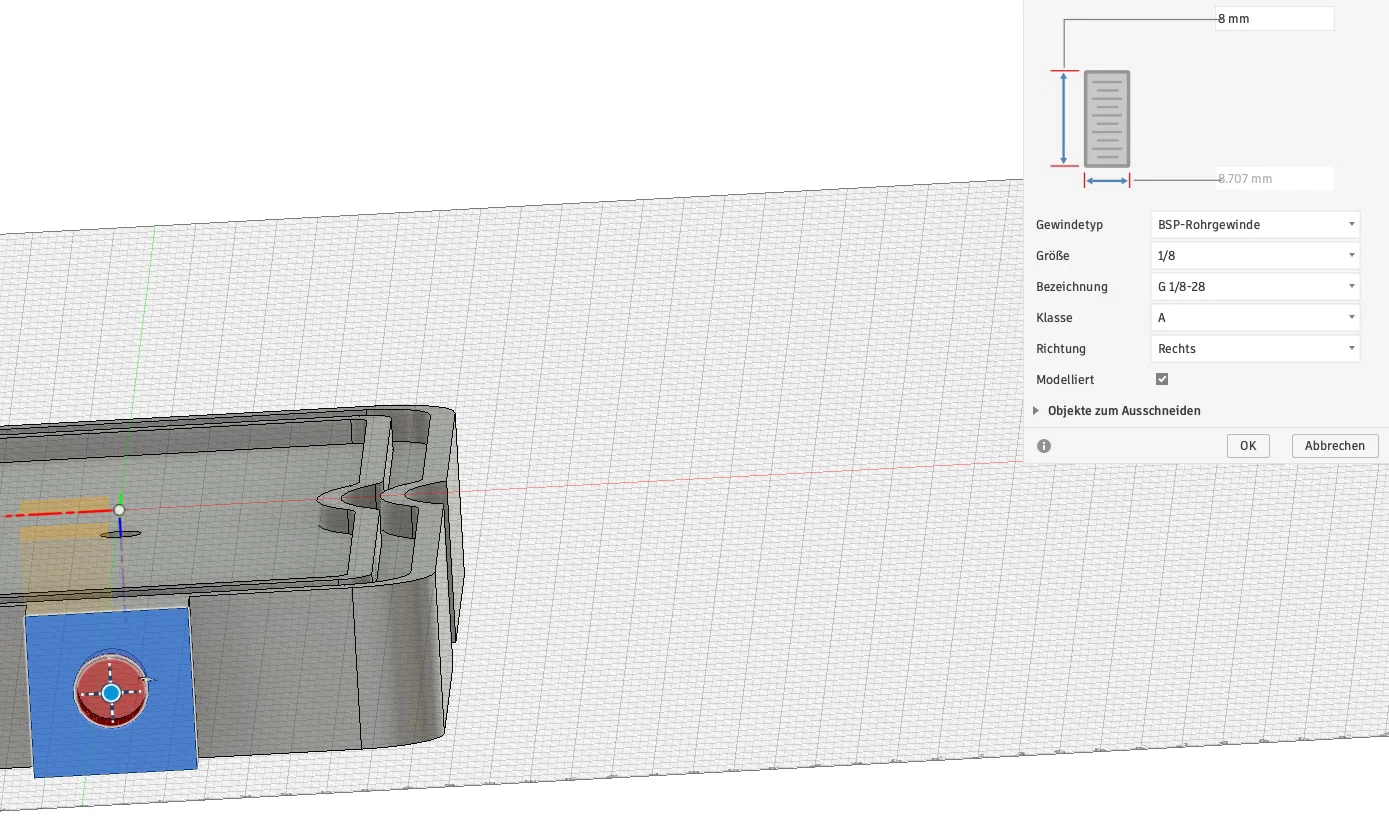Image resolution: width=1389 pixels, height=825 pixels.
Task: Click the 8 mm thread length field
Action: pos(1275,19)
